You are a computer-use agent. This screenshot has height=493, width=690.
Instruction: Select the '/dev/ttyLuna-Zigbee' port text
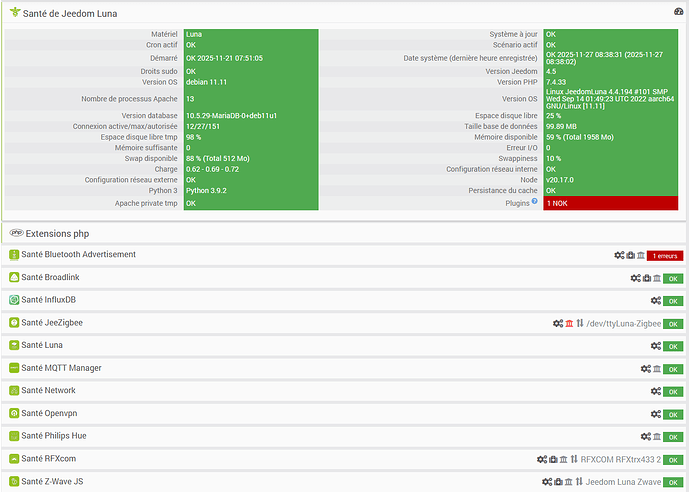(624, 324)
